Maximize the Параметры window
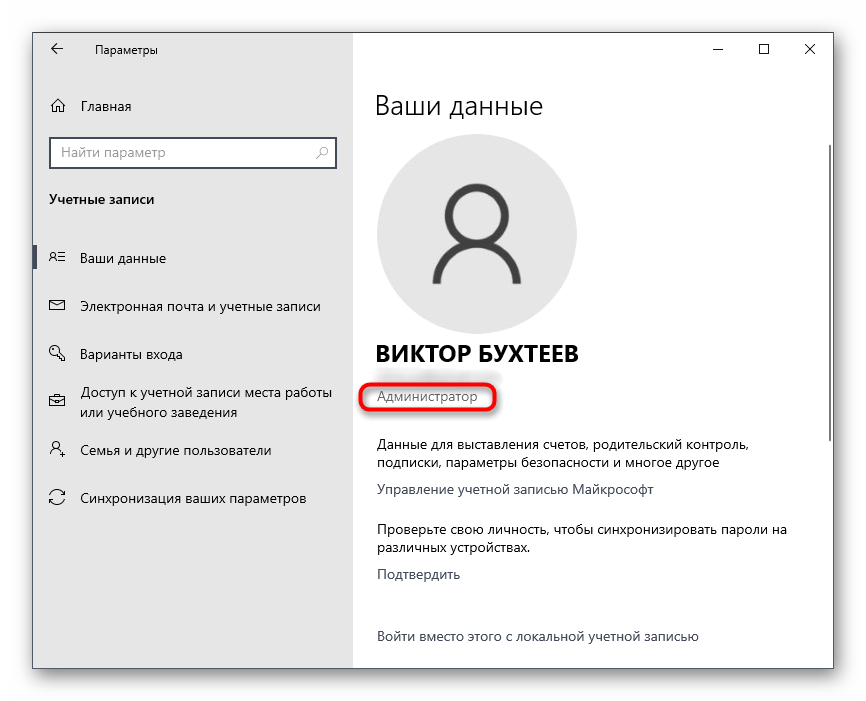 coord(764,49)
